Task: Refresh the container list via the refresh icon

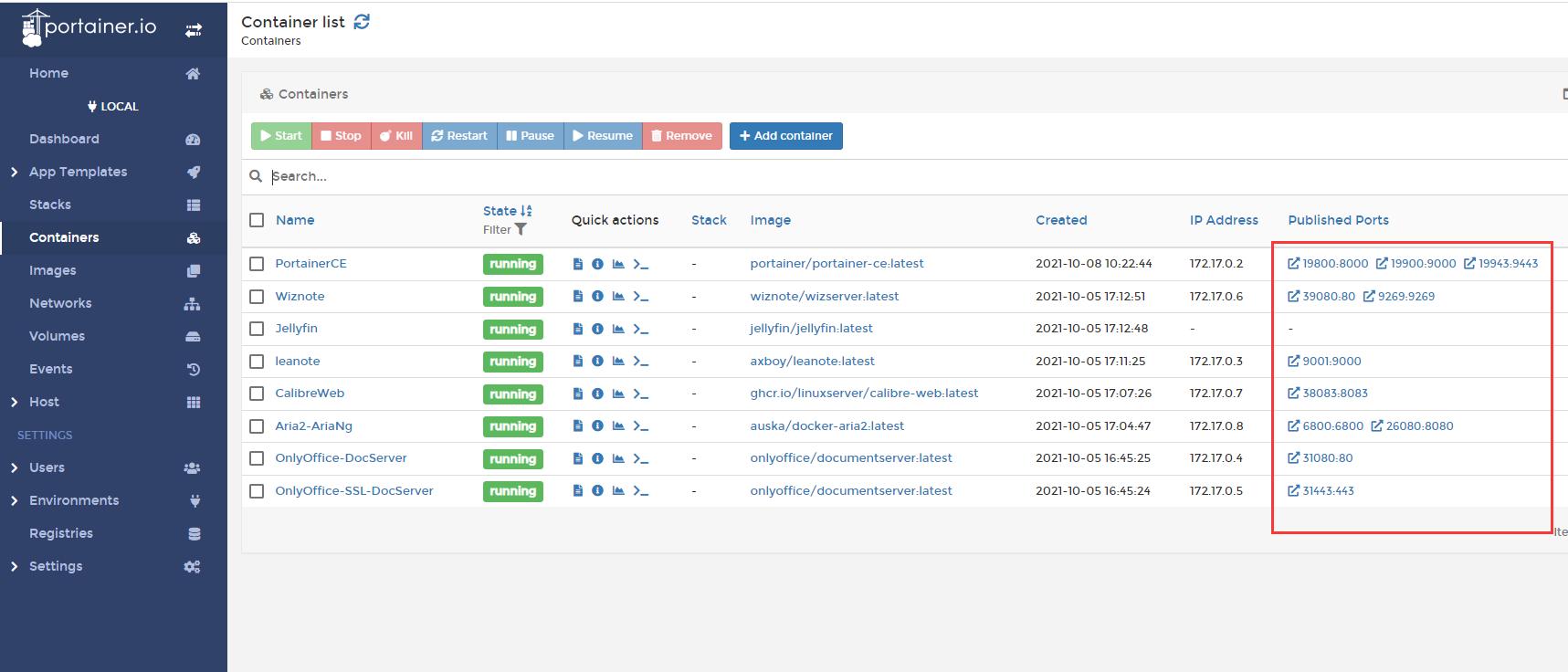Action: coord(362,22)
